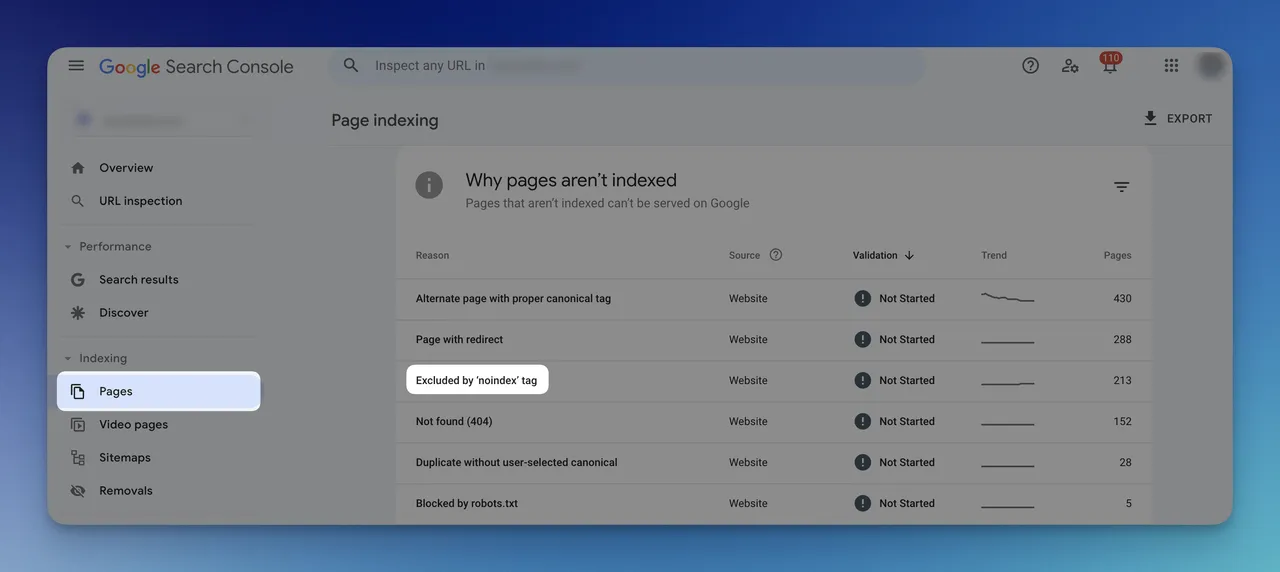Click the alert icon in Duplicate without canonical row
The image size is (1280, 572).
pyautogui.click(x=862, y=463)
